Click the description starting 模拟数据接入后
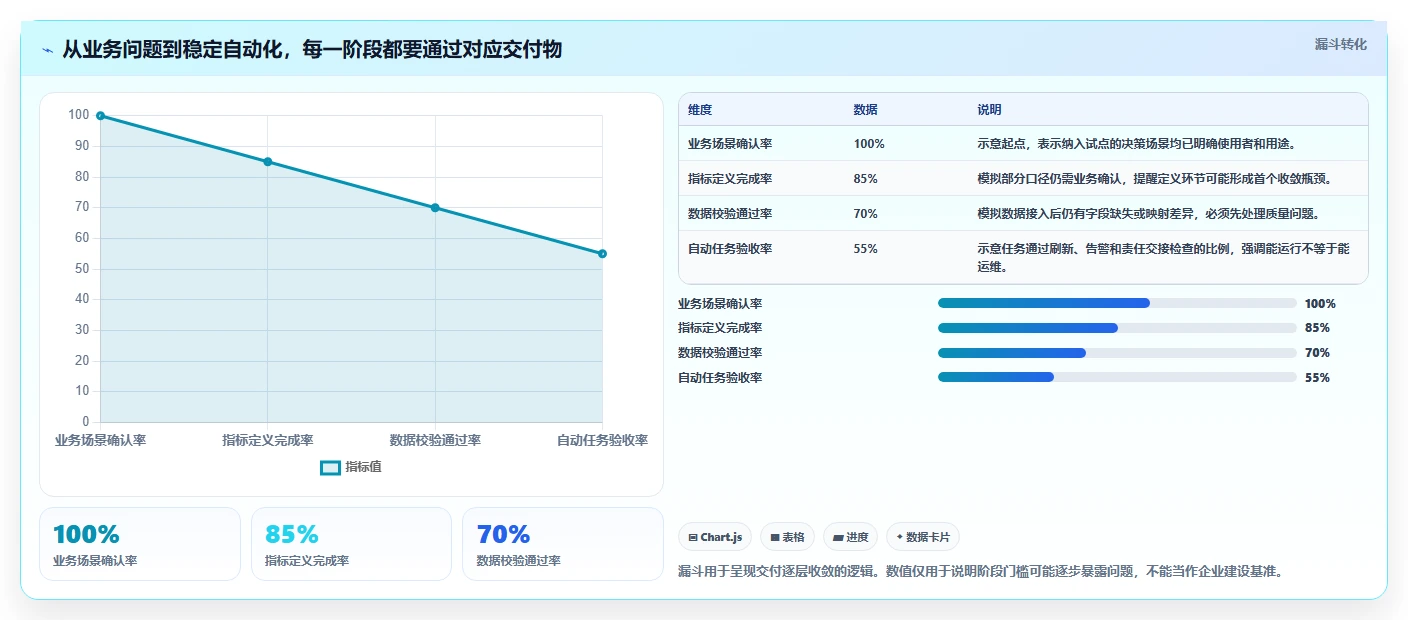Image resolution: width=1408 pixels, height=620 pixels. (x=1149, y=214)
